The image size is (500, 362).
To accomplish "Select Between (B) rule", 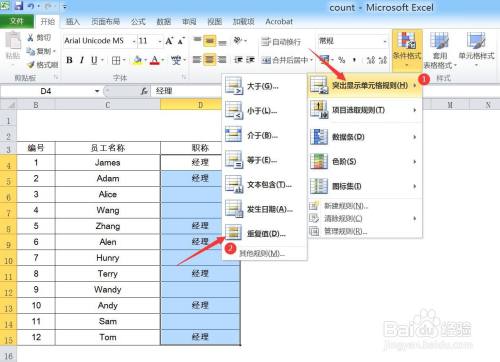I will [x=264, y=135].
